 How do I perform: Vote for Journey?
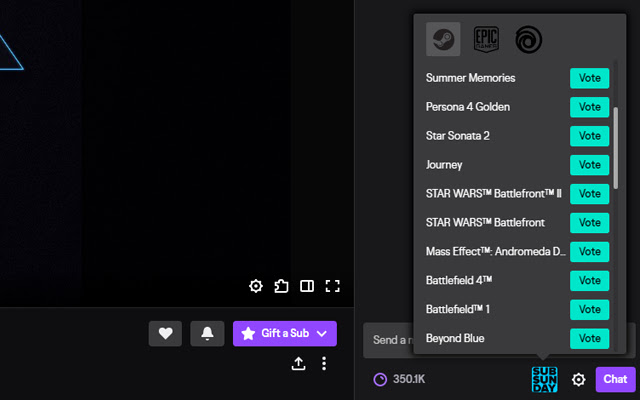(589, 164)
